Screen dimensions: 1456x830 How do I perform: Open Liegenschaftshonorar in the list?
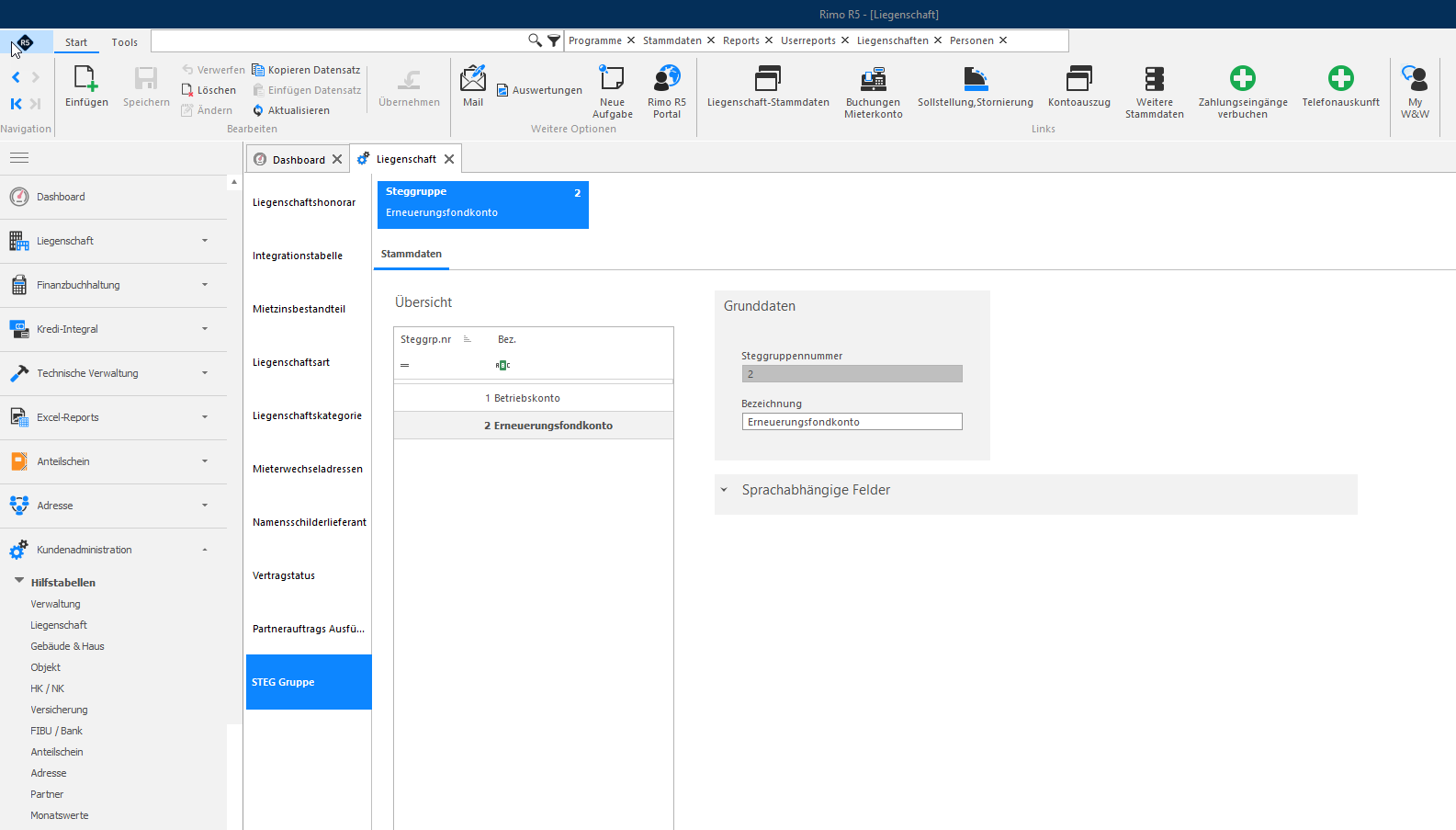tap(309, 202)
